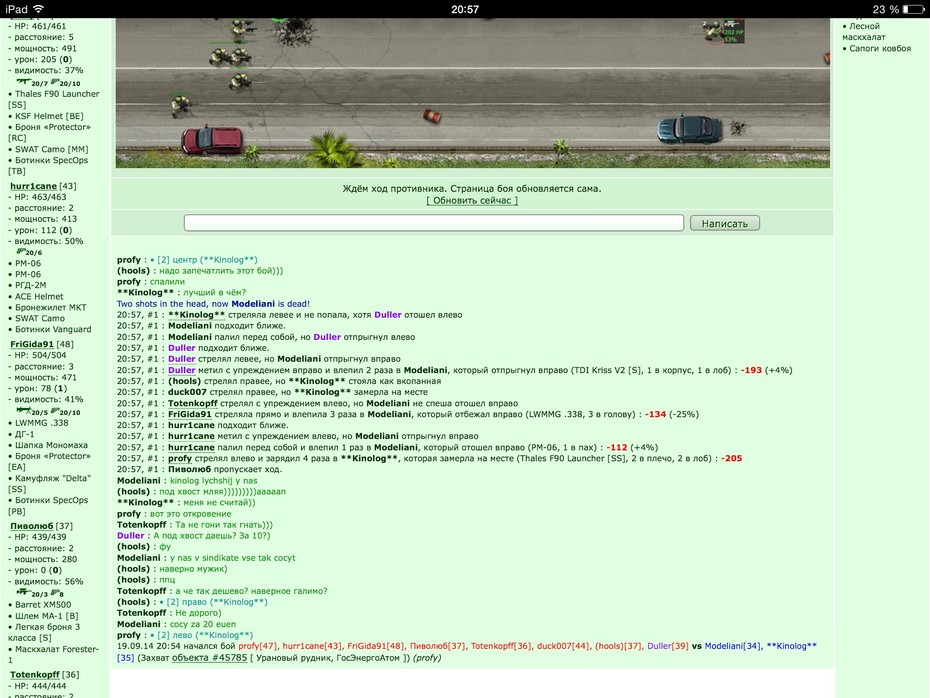Click ACE Helmet item

(x=39, y=297)
